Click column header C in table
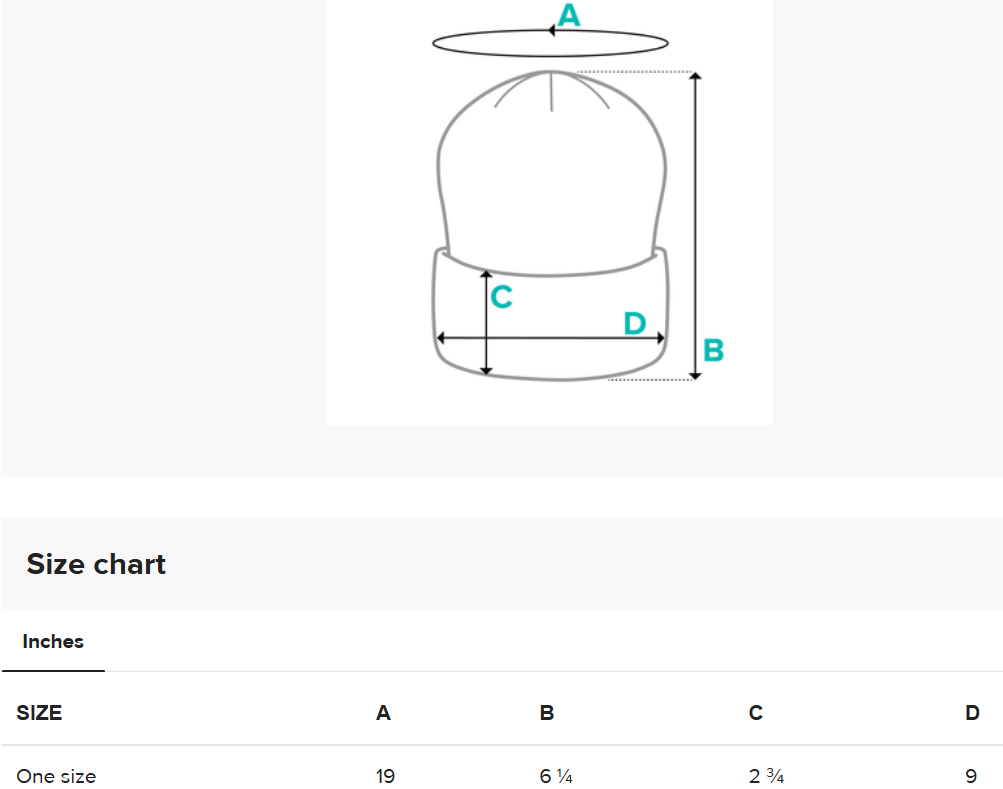 756,713
